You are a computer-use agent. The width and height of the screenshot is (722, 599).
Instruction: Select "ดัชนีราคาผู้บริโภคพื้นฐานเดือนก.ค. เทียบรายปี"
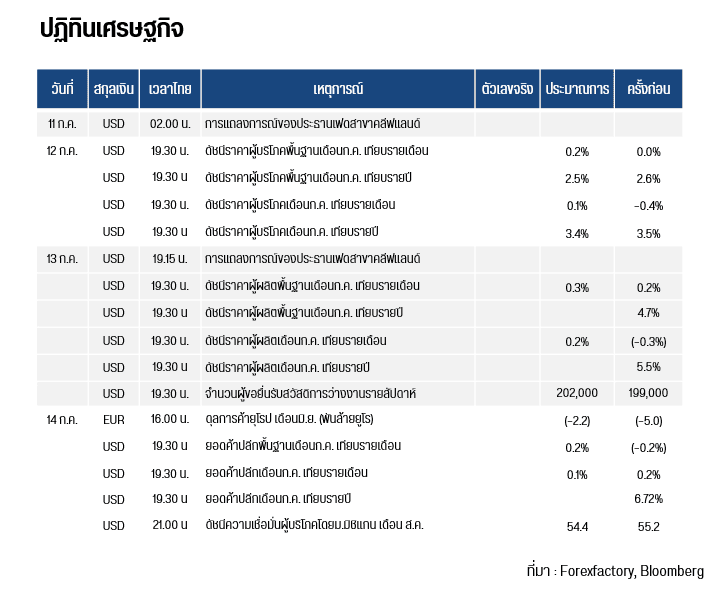309,178
